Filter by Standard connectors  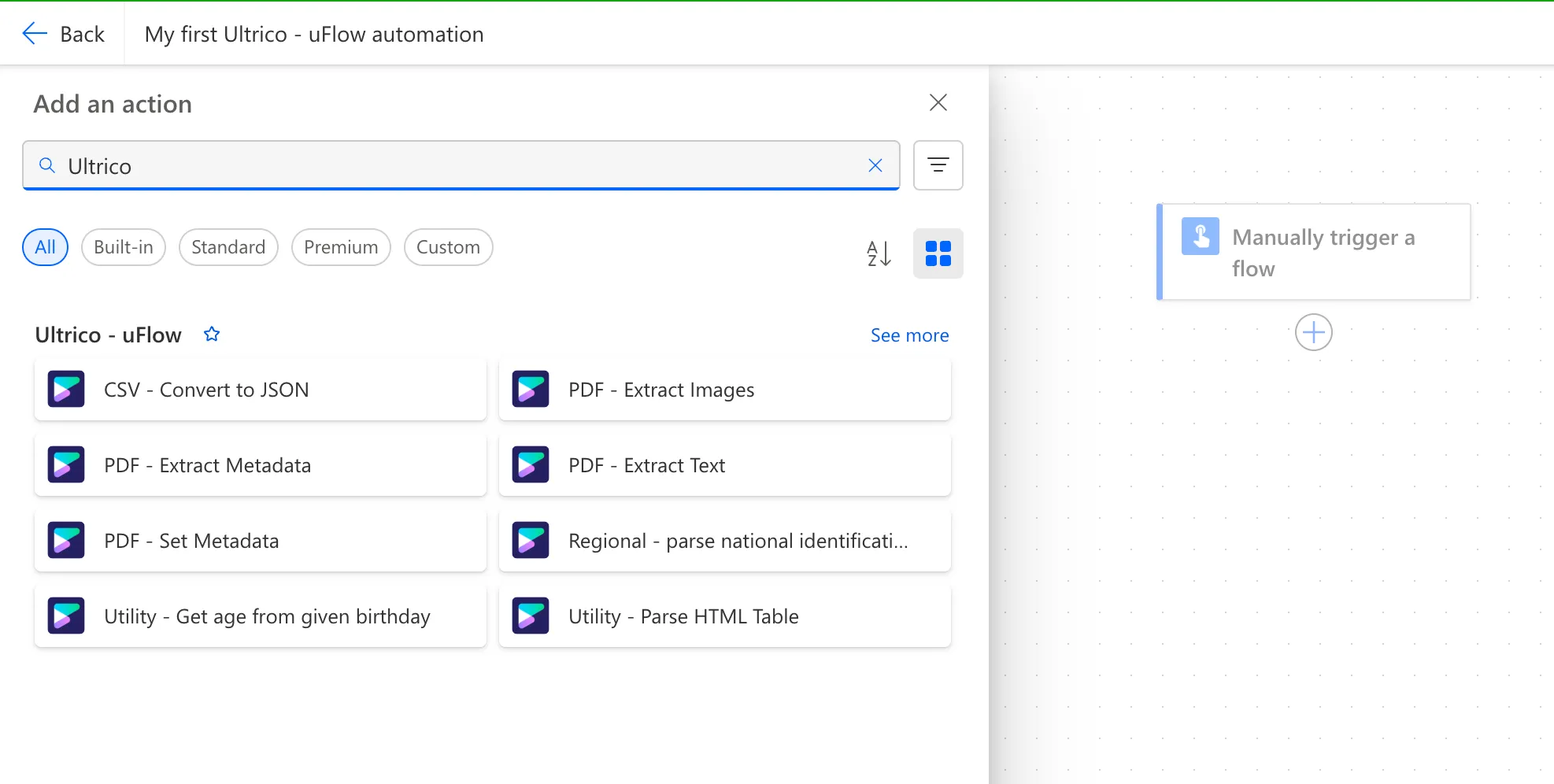[x=228, y=247]
